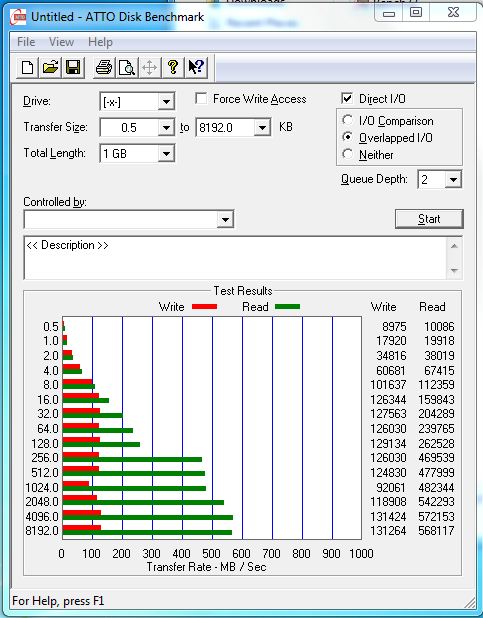483x618 pixels.
Task: Click the Start benchmark button
Action: pos(429,219)
